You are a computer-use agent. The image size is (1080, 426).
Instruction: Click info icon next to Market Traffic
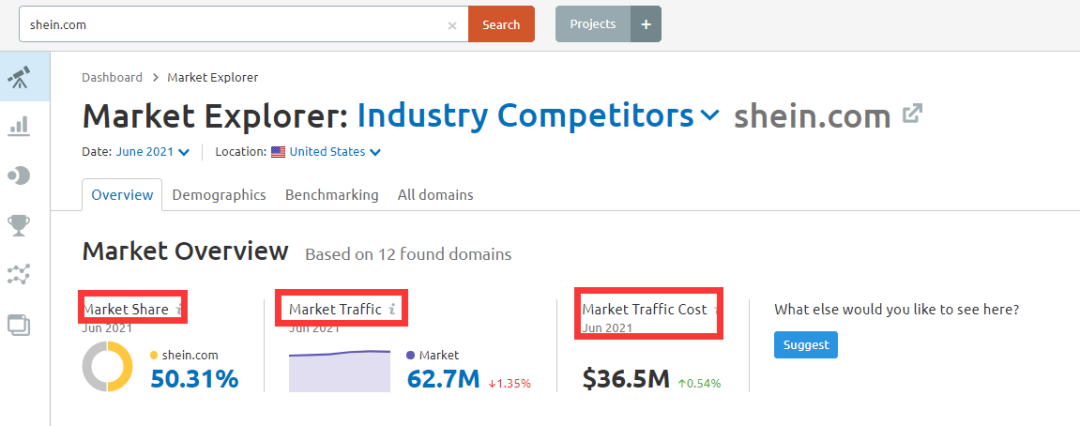(x=393, y=310)
